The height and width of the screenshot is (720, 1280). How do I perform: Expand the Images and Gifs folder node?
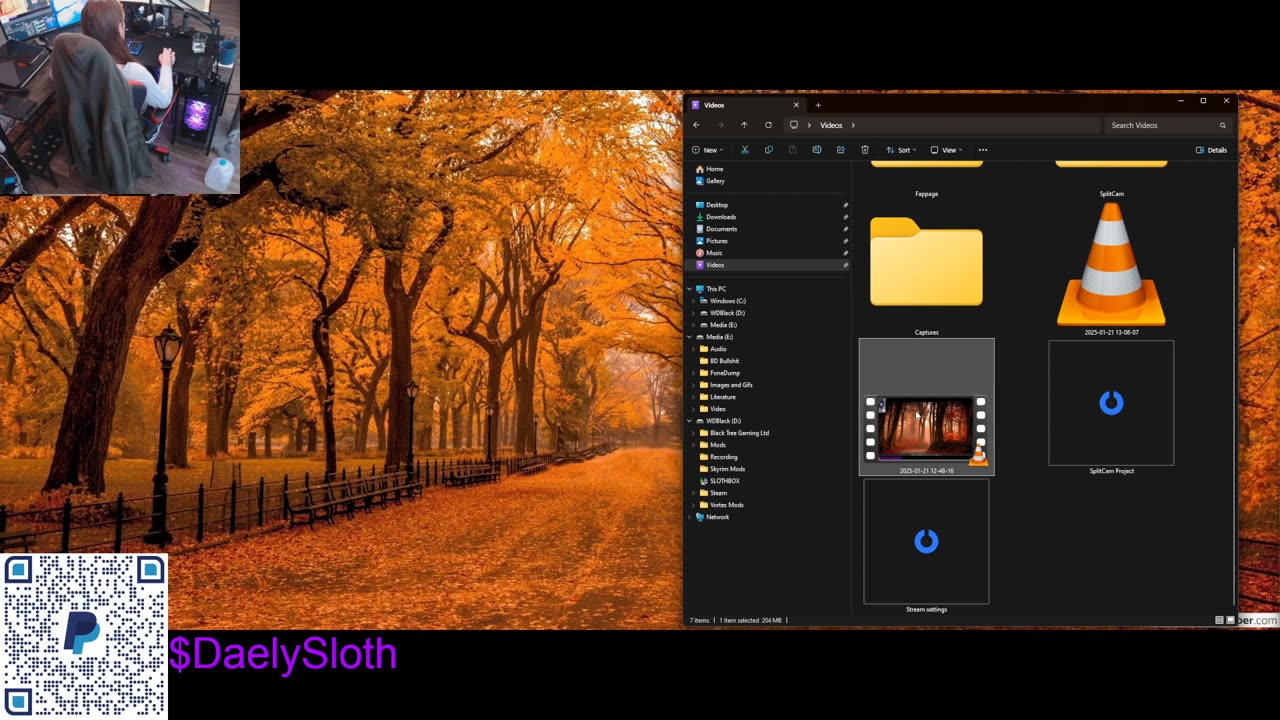[695, 385]
